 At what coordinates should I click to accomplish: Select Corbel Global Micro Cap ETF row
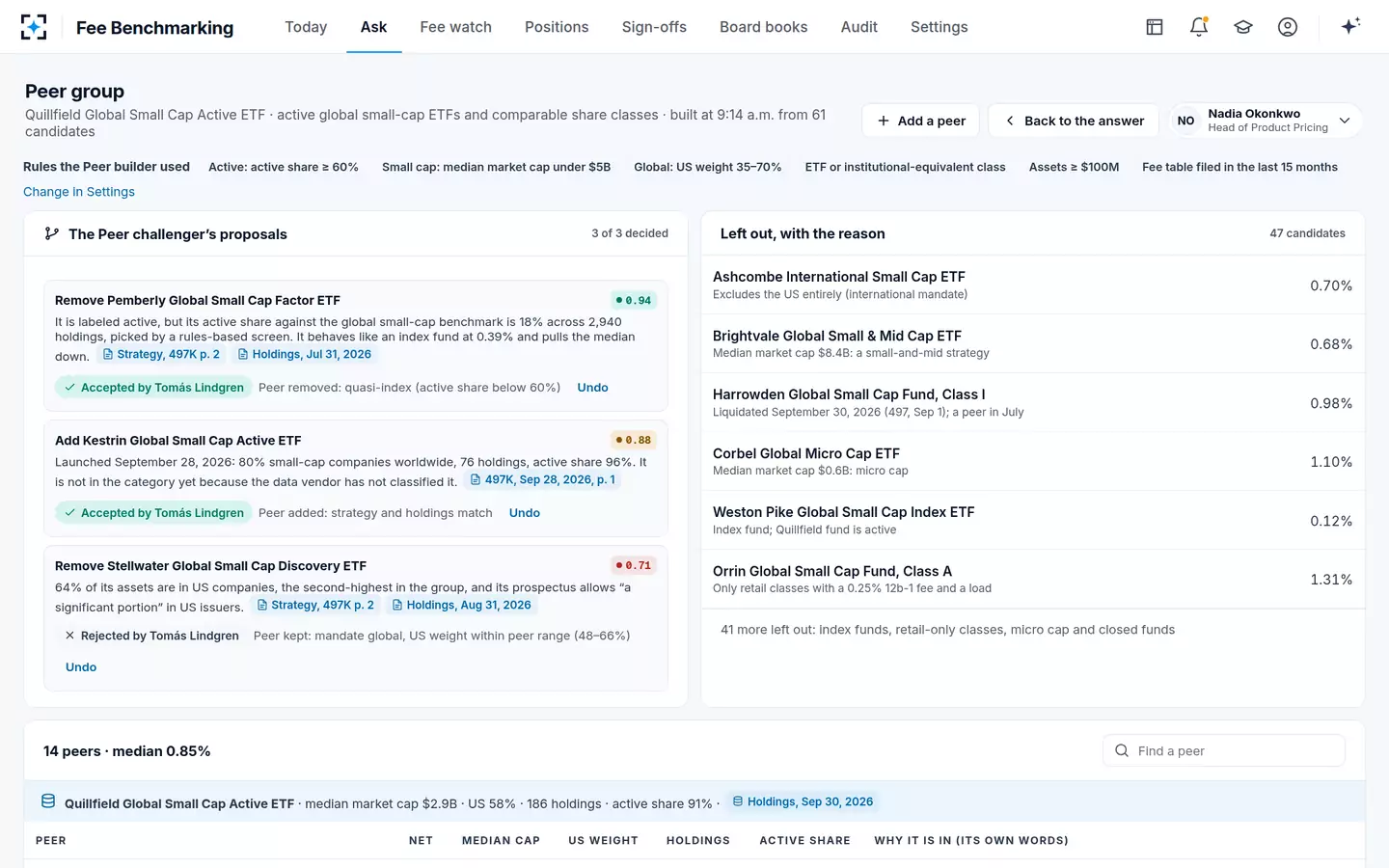(1032, 462)
